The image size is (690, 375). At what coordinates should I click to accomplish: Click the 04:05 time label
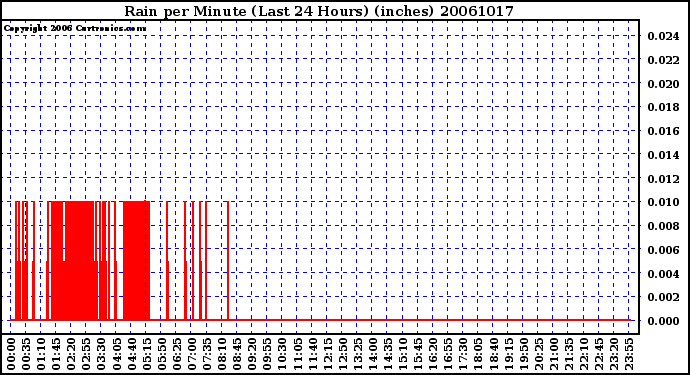coord(116,354)
